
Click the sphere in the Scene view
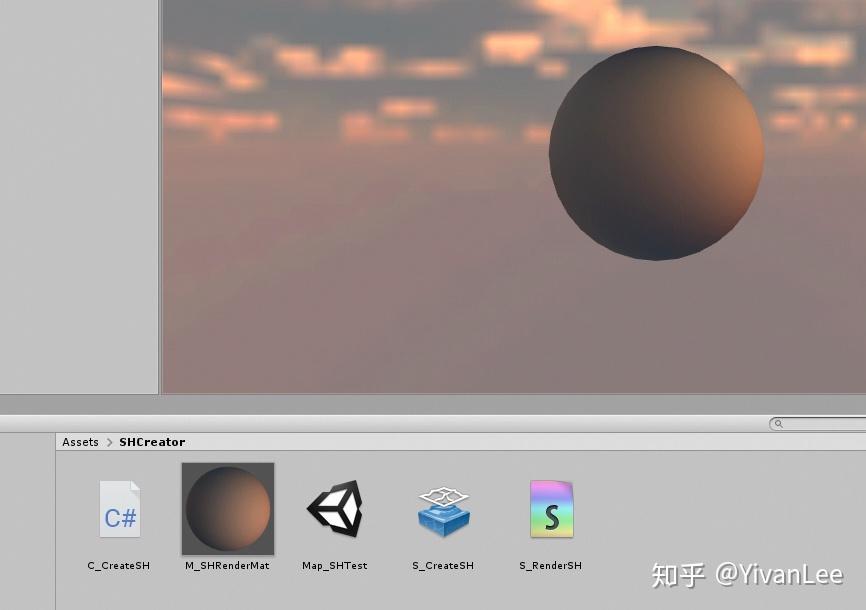tap(655, 152)
